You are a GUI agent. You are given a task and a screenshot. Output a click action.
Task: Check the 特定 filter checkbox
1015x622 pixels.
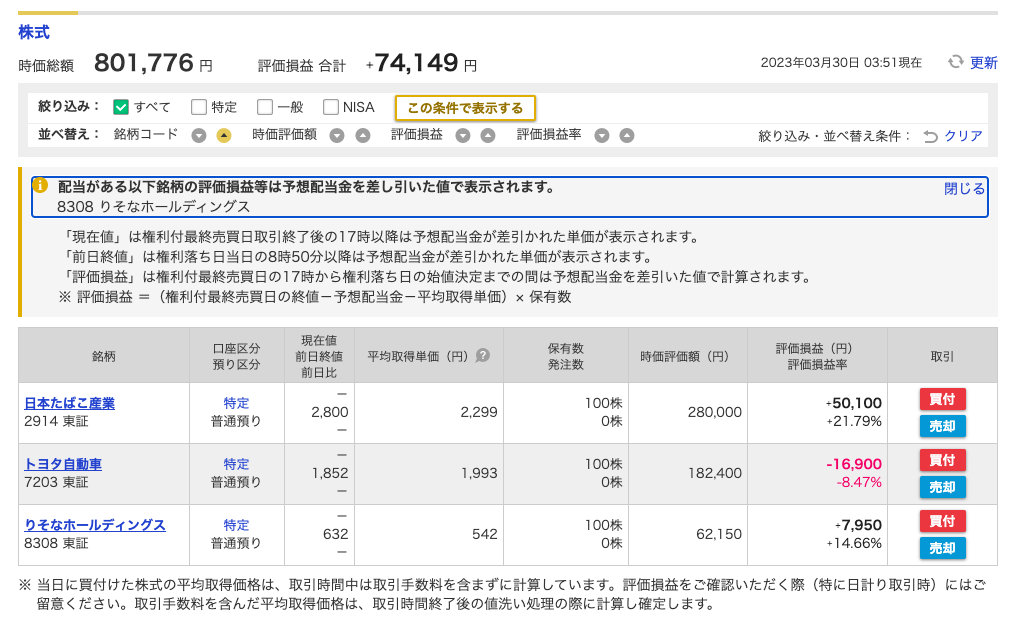(199, 107)
